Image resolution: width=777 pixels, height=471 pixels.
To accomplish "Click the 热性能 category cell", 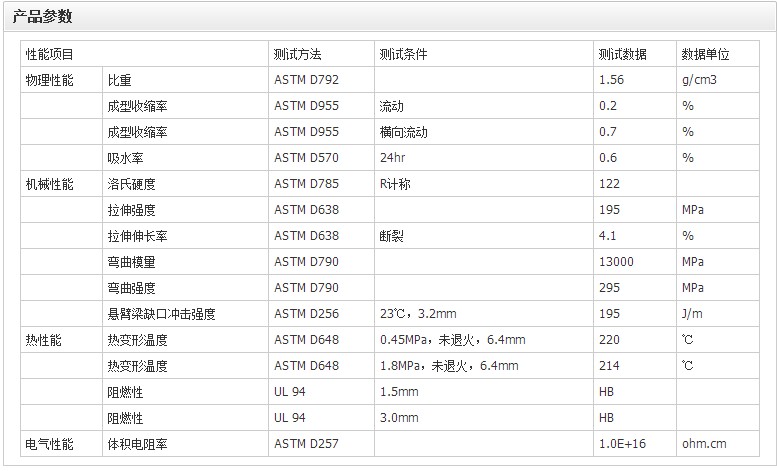I will click(43, 340).
